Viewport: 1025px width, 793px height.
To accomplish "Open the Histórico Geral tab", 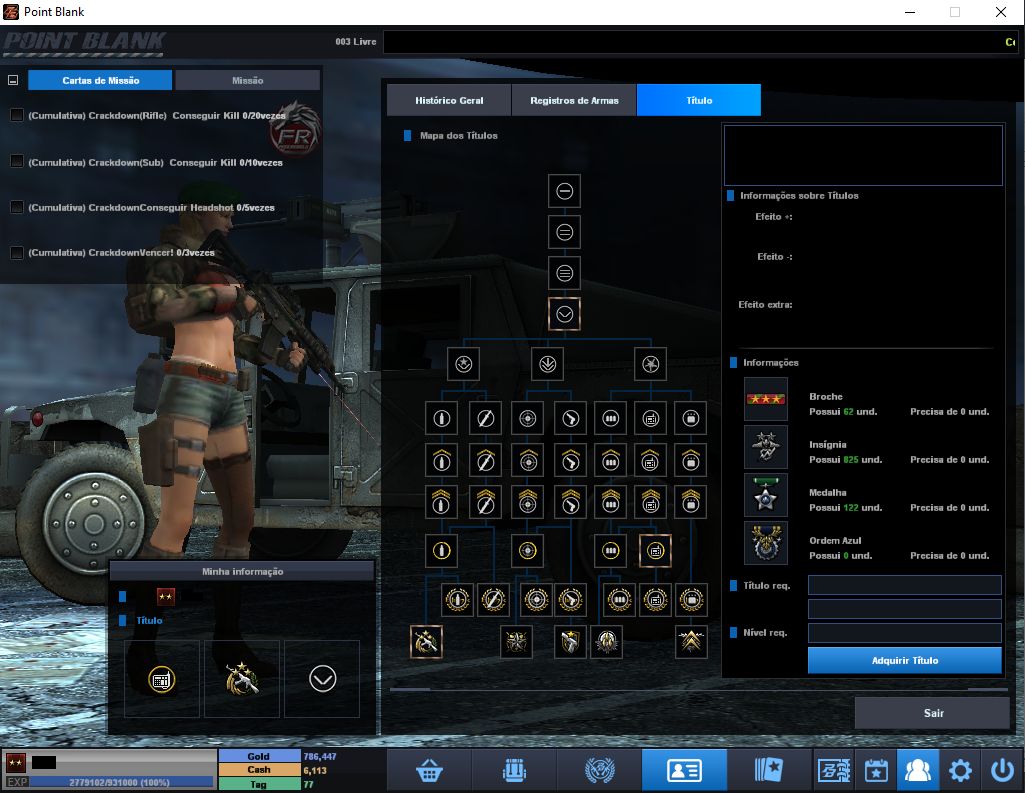I will click(x=449, y=100).
